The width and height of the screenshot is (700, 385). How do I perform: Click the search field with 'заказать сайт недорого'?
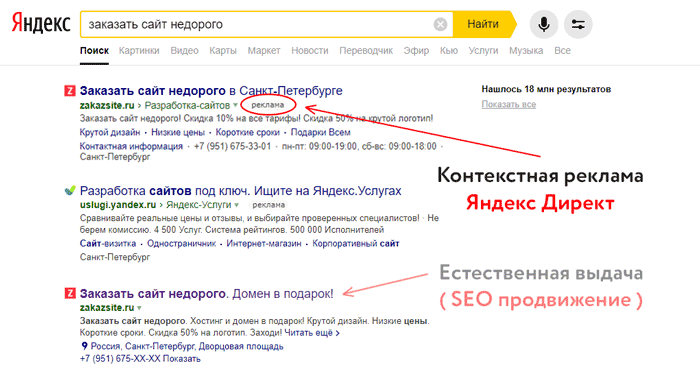[267, 24]
